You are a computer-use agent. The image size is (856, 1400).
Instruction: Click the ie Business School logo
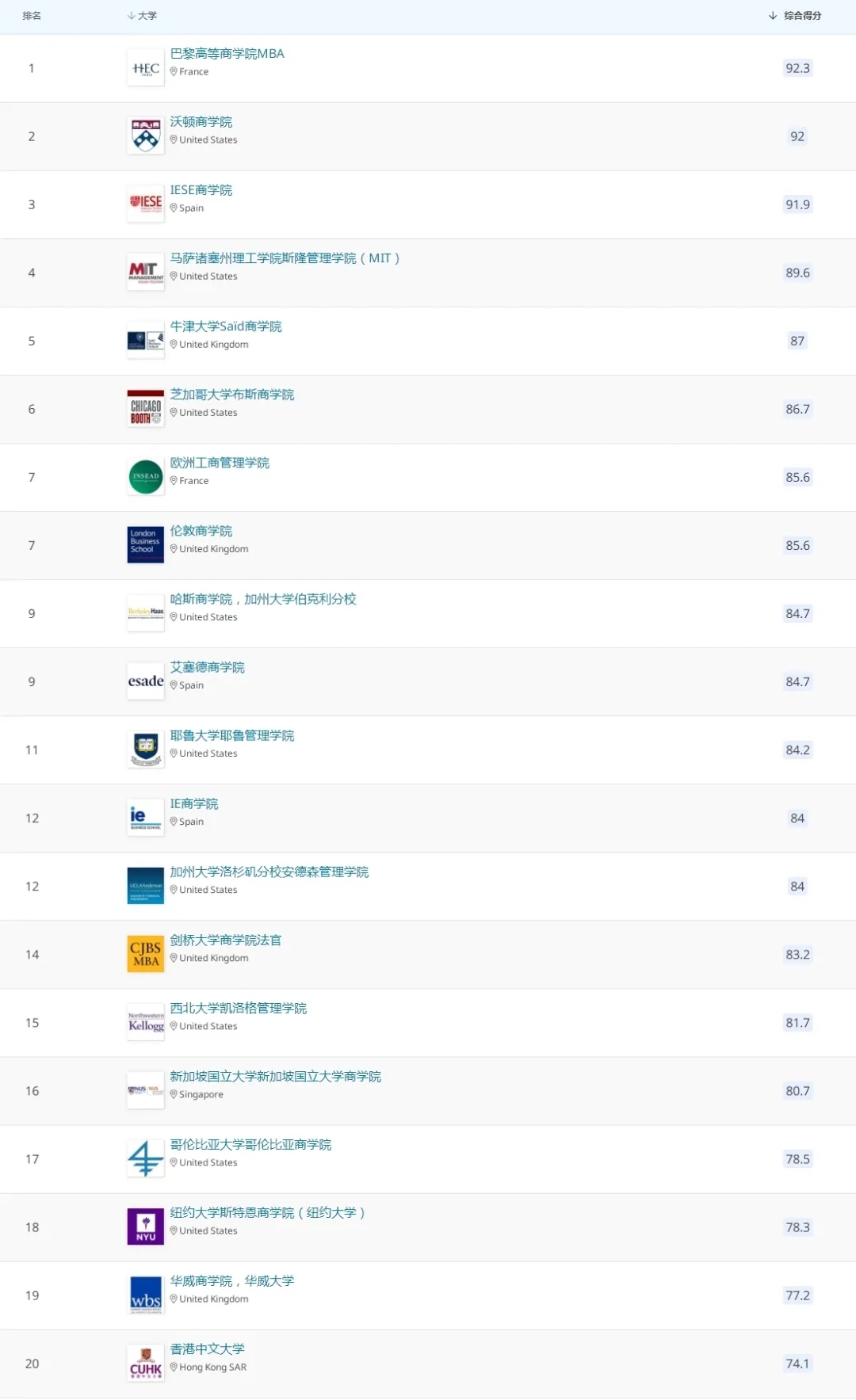point(146,818)
